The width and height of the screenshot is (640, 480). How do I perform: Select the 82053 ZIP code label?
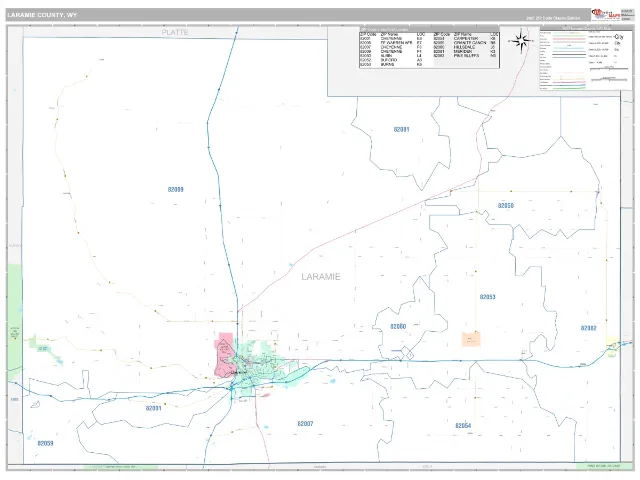[x=487, y=297]
